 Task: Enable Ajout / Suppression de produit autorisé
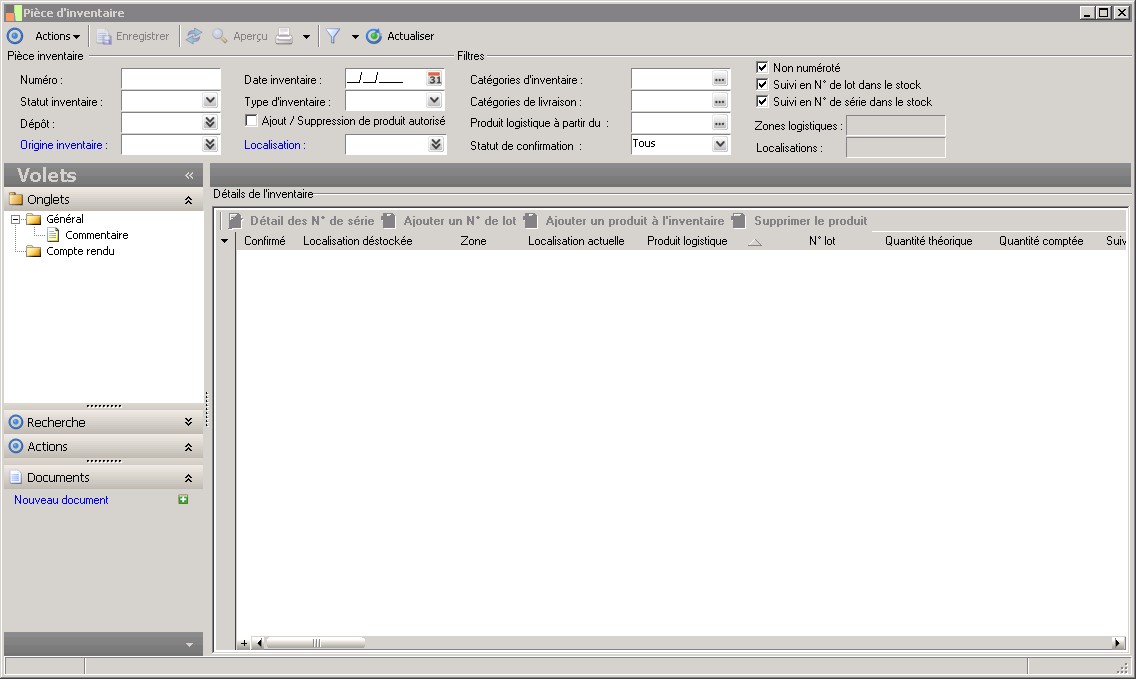[x=251, y=120]
